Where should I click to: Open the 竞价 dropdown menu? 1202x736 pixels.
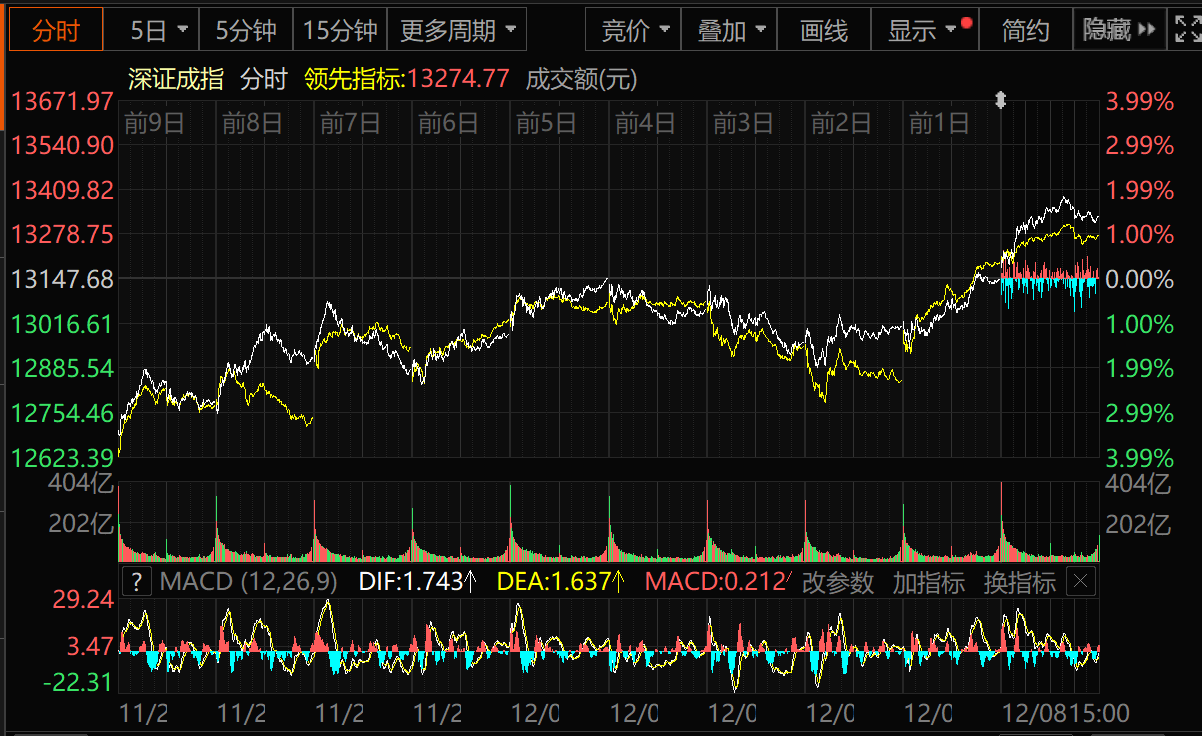tap(634, 31)
